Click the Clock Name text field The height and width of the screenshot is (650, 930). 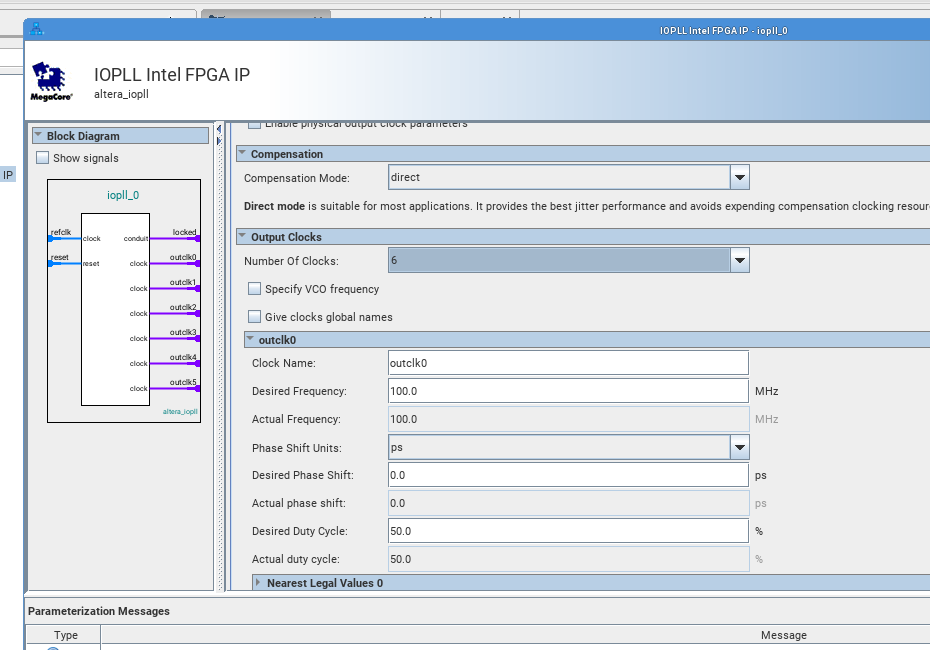coord(568,363)
